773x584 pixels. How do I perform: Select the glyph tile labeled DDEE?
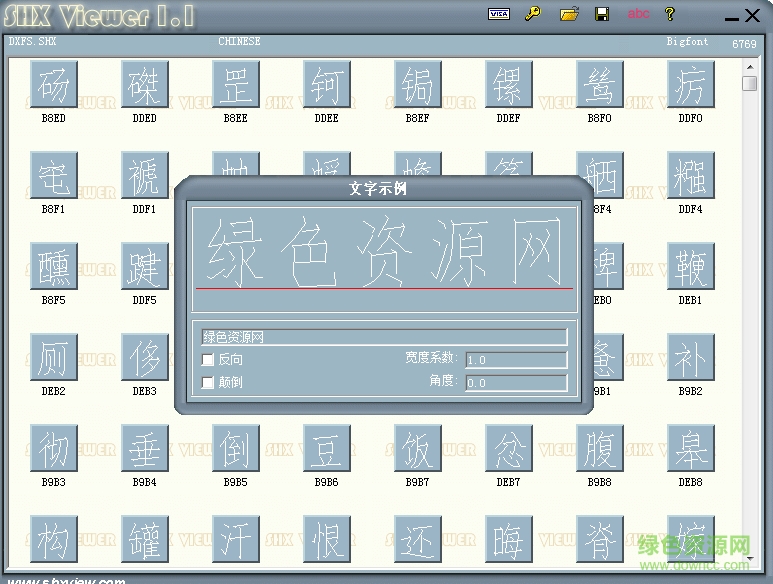327,84
